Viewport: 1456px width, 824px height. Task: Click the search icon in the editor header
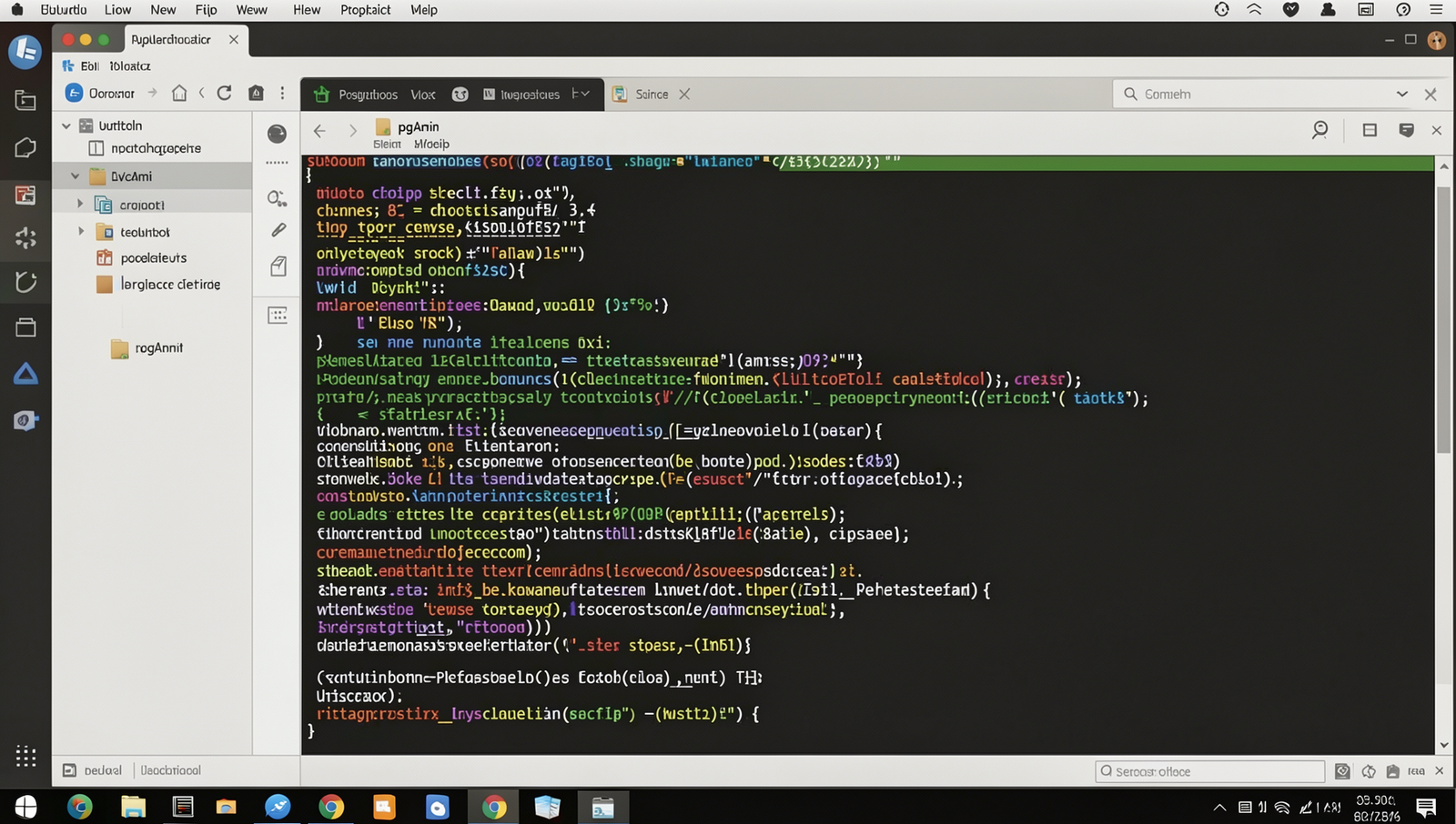[1319, 130]
